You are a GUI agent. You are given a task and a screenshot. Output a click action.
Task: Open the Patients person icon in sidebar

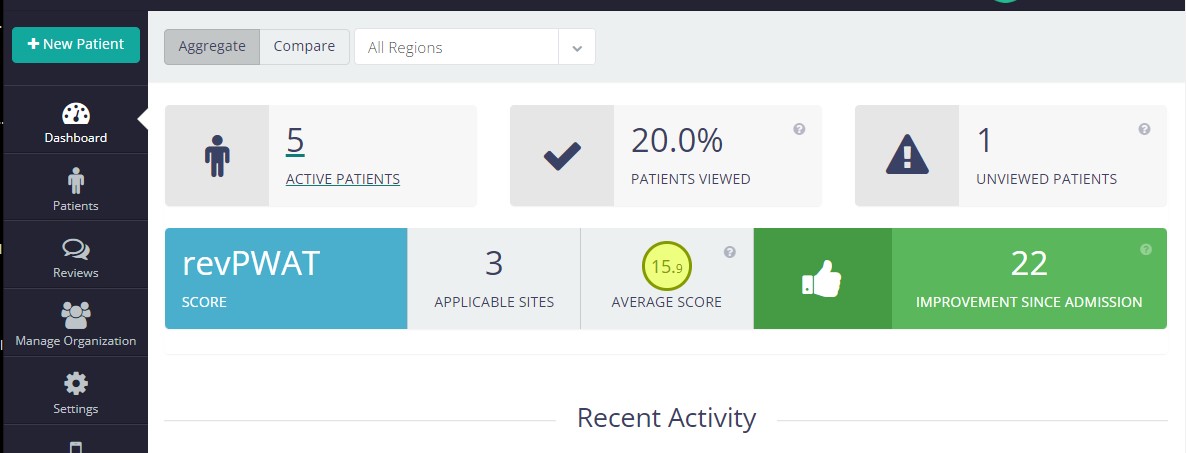coord(76,182)
